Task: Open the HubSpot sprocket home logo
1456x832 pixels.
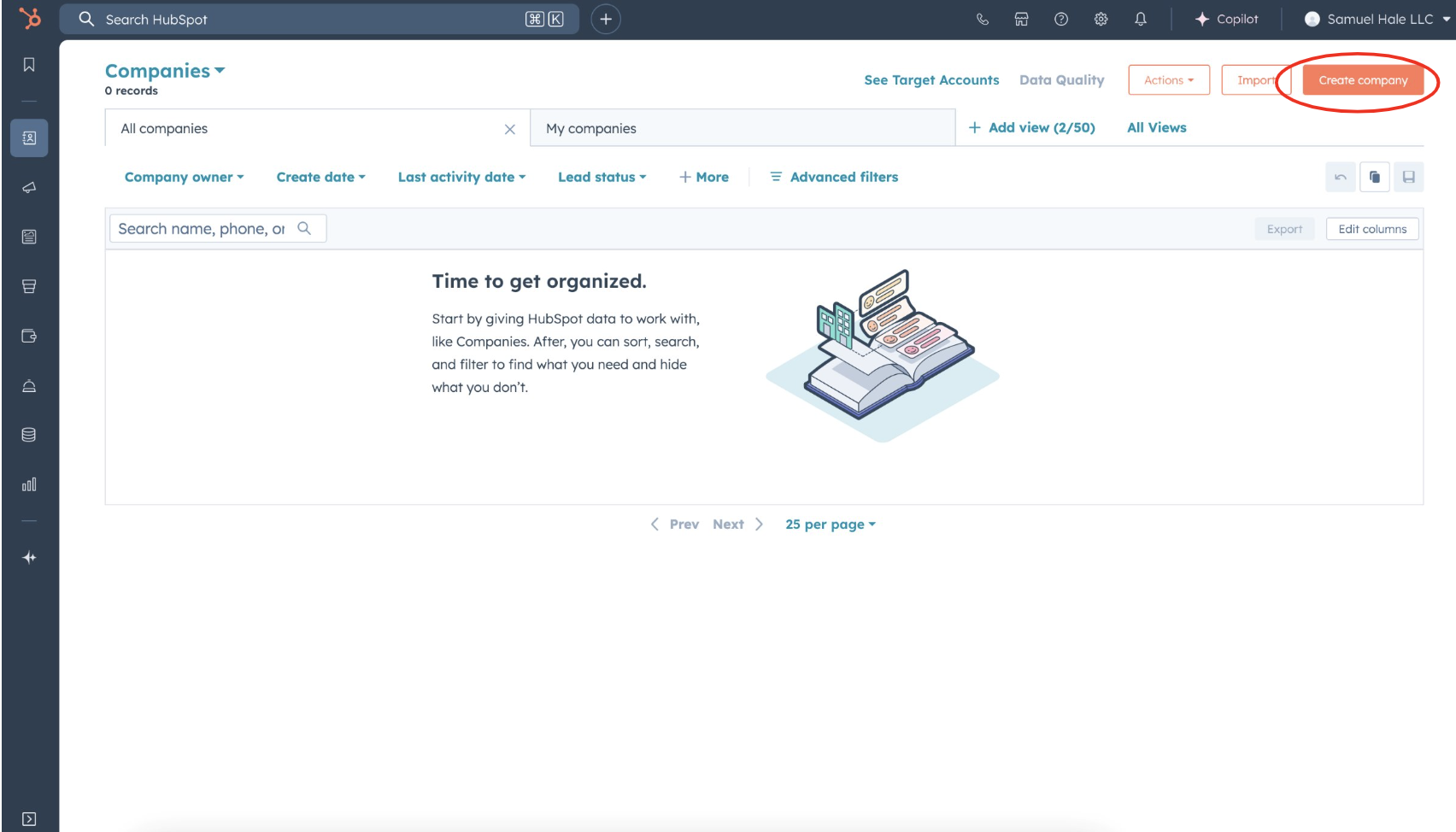Action: (x=30, y=18)
